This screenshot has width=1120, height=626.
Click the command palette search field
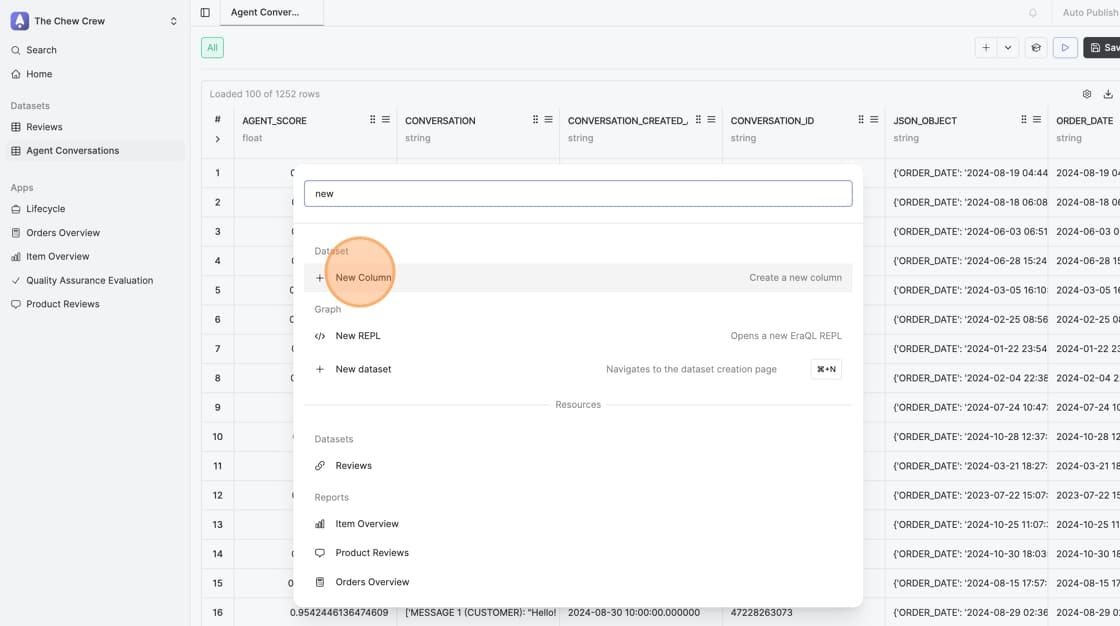(x=578, y=194)
